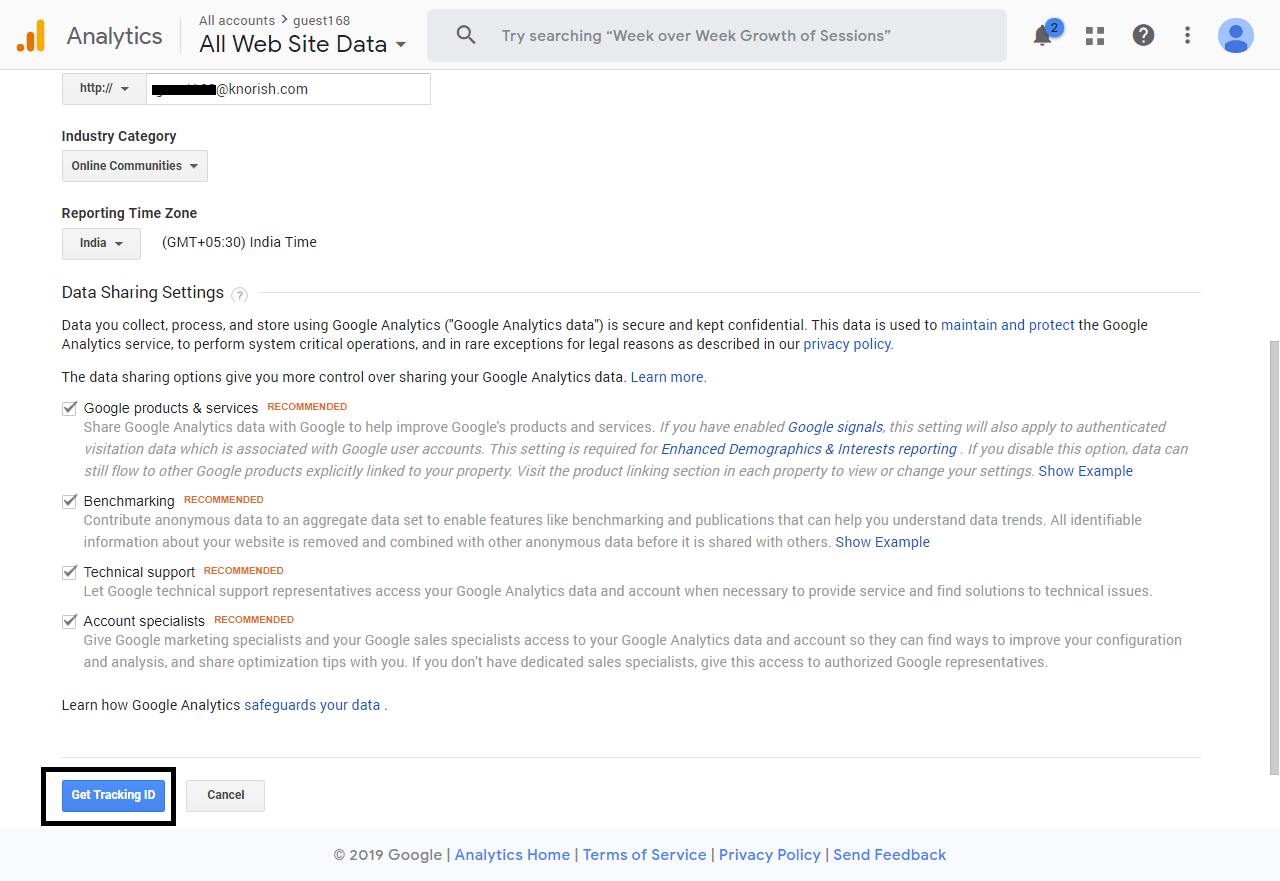Image resolution: width=1280 pixels, height=881 pixels.
Task: Click Send Feedback footer link
Action: [890, 855]
